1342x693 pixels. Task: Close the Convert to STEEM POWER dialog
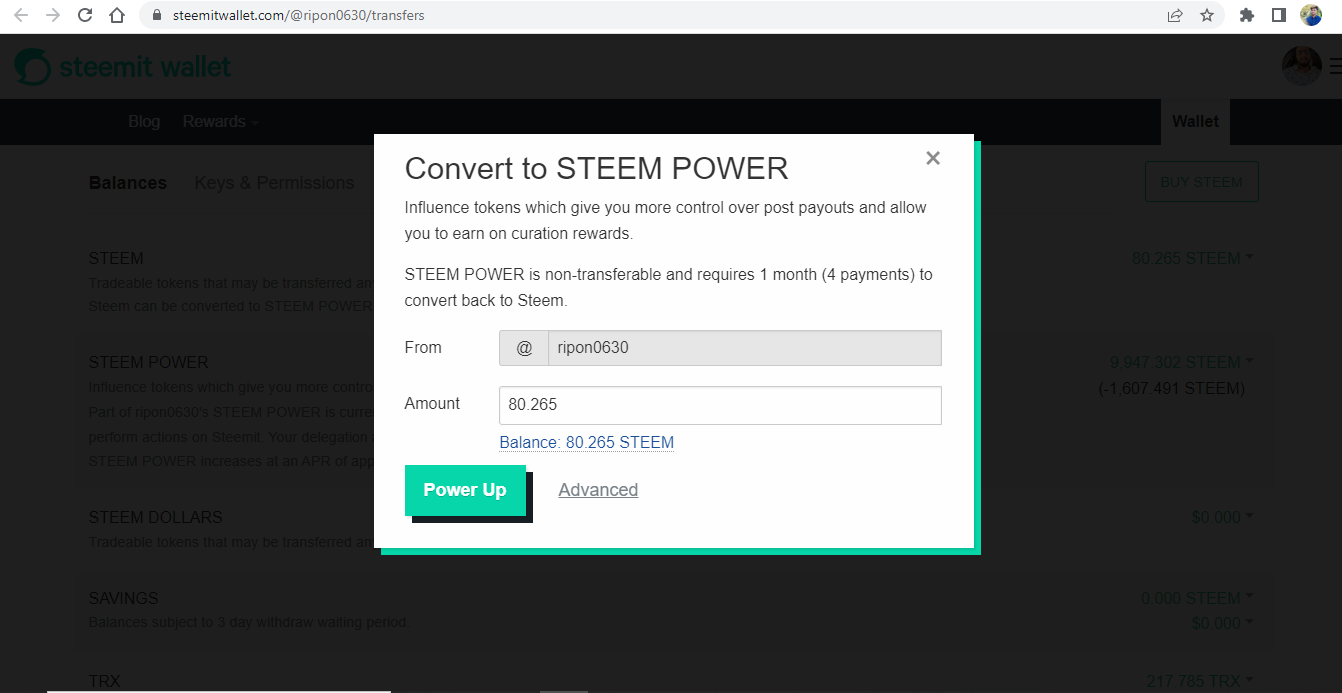[933, 158]
